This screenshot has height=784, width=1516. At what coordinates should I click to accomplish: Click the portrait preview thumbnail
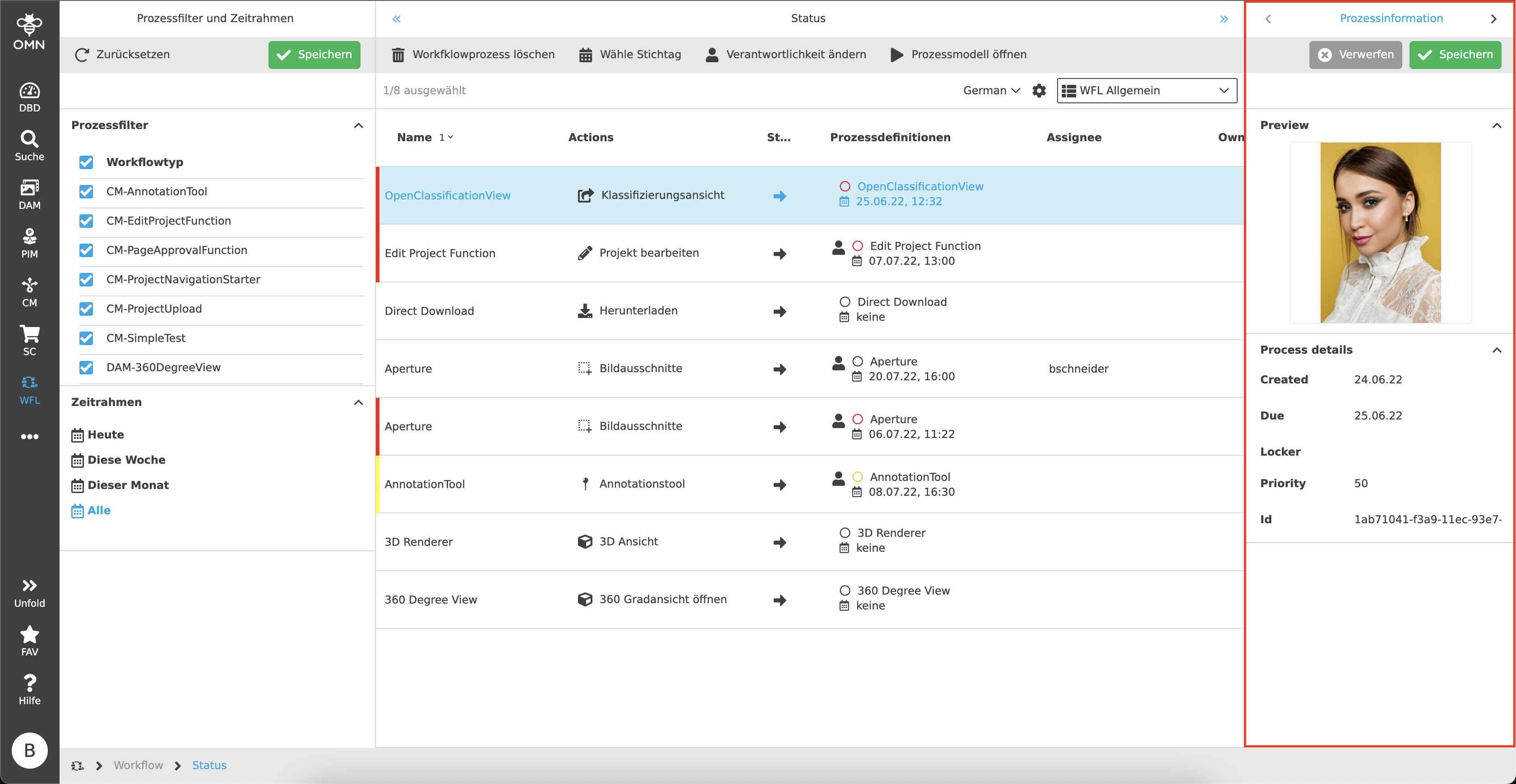coord(1380,232)
